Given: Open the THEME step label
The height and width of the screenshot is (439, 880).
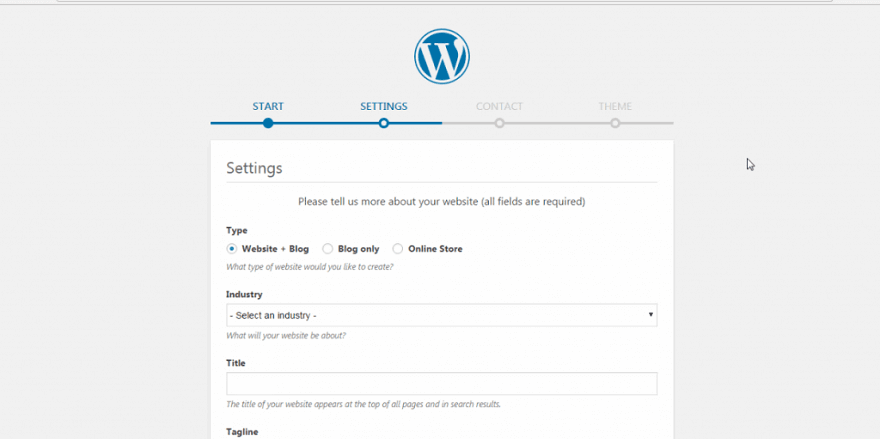Looking at the screenshot, I should pyautogui.click(x=615, y=106).
